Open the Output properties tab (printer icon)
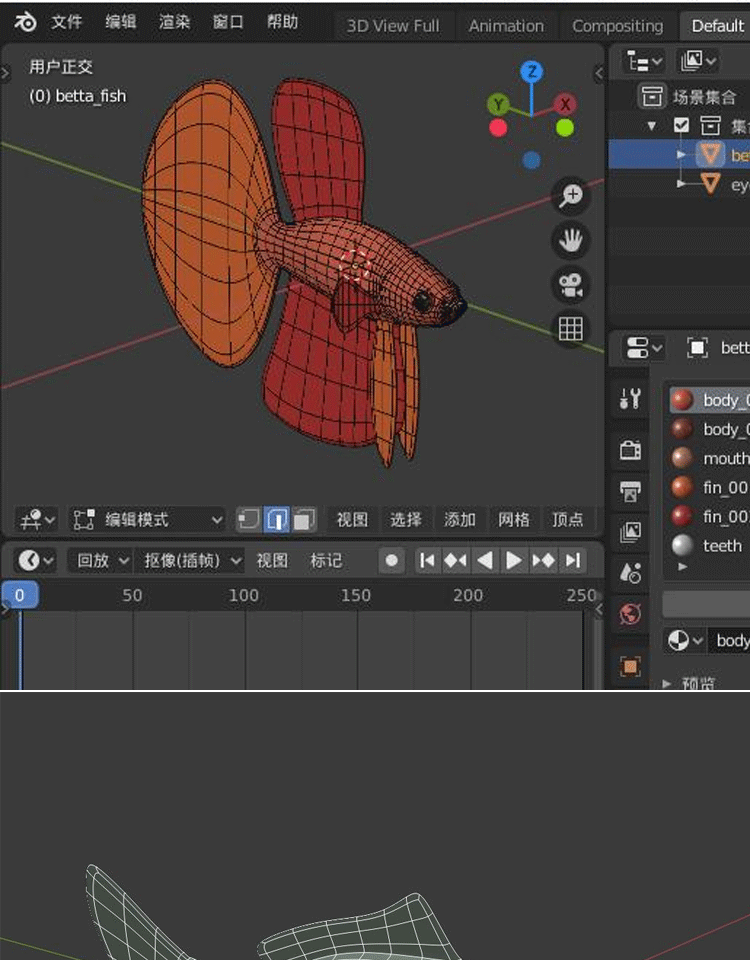The height and width of the screenshot is (960, 750). pos(631,491)
